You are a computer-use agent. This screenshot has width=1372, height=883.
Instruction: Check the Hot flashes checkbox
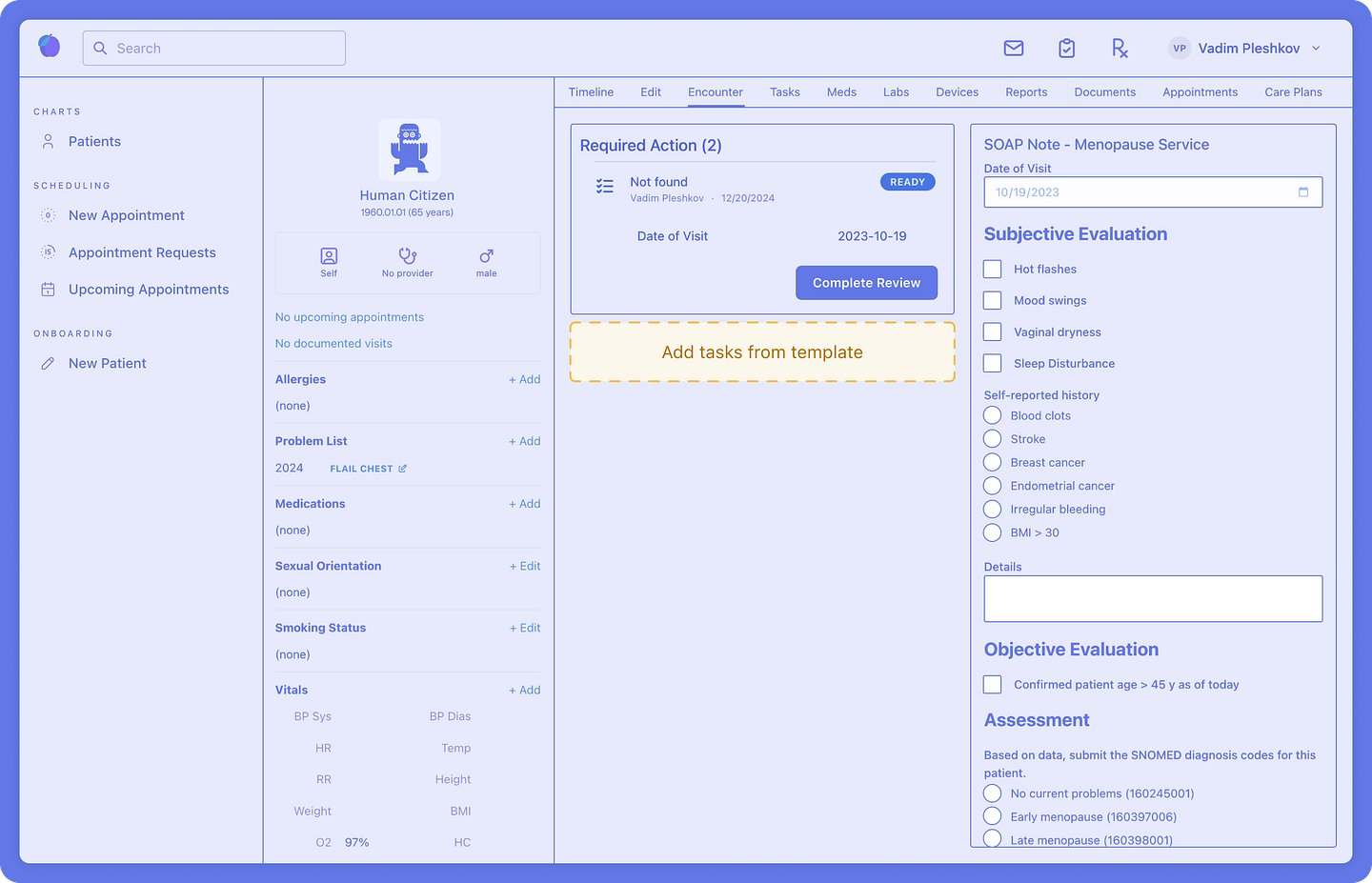click(x=993, y=270)
